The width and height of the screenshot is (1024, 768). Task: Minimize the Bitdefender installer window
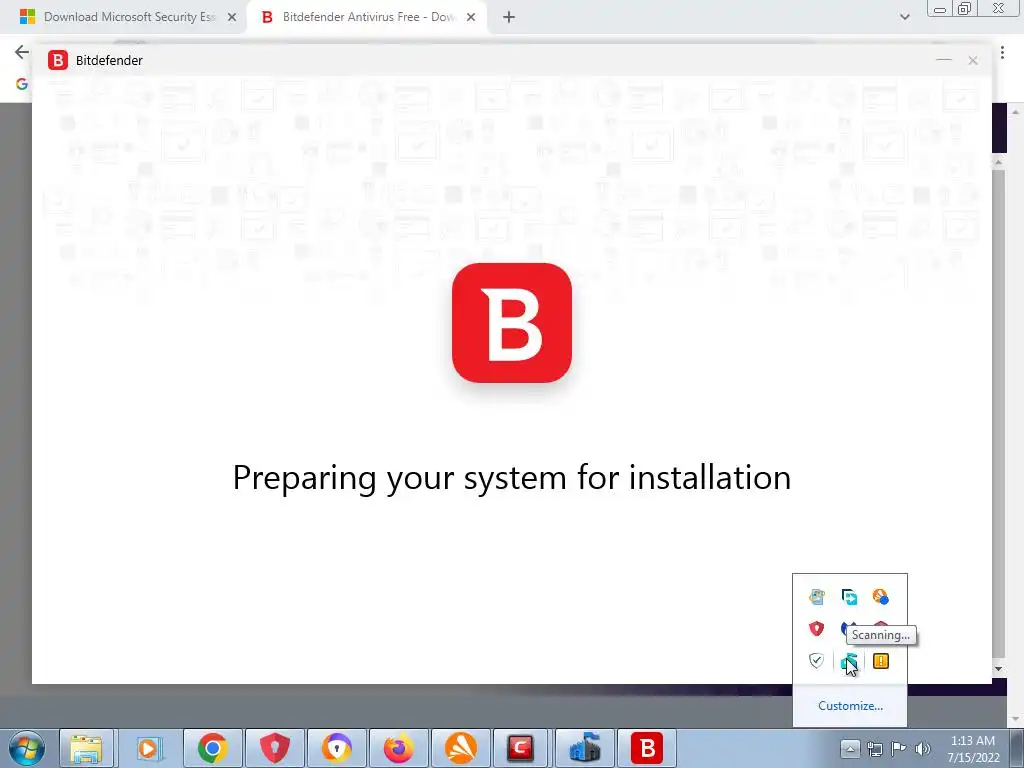(944, 60)
